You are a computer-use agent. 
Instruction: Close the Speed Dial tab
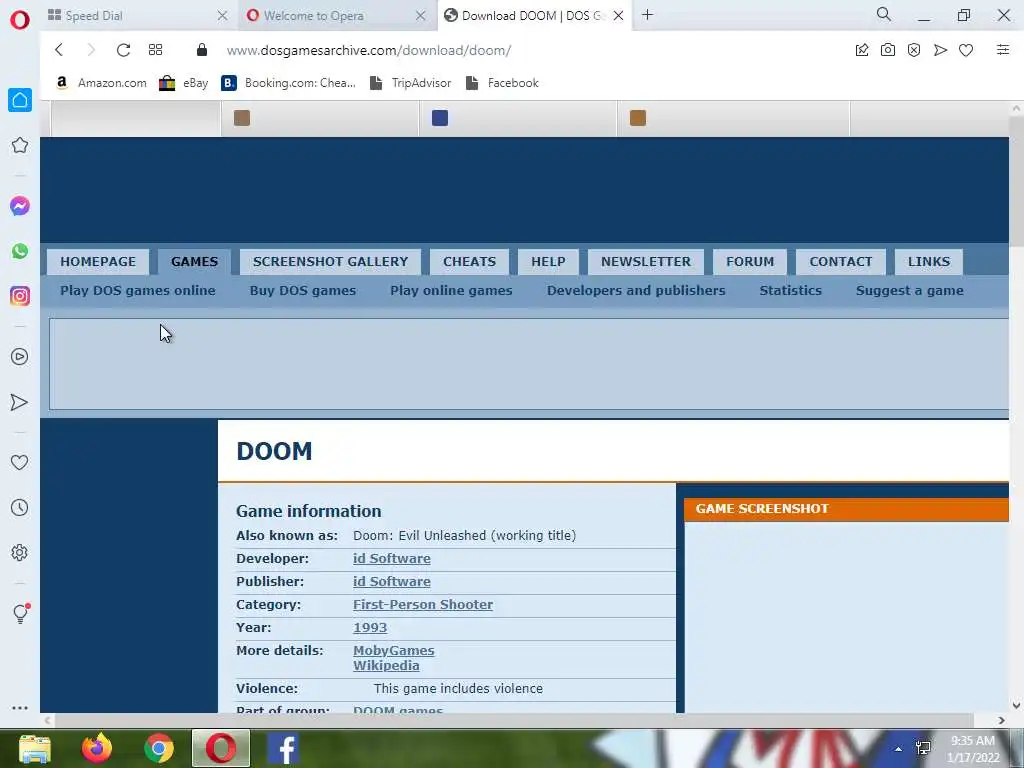point(222,16)
